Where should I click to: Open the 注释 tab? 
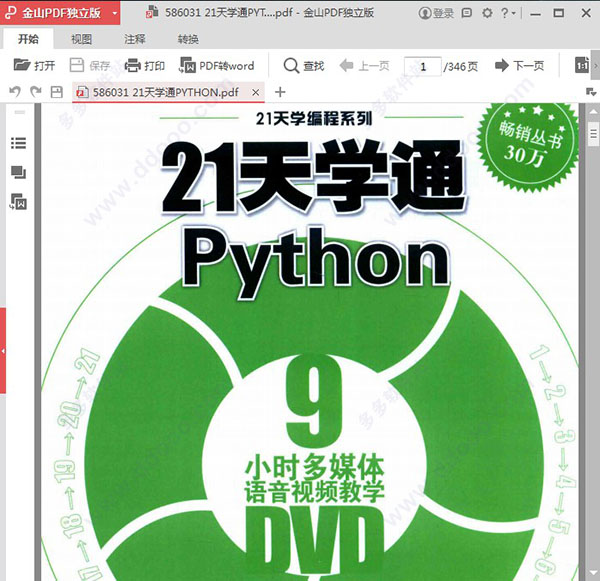pyautogui.click(x=135, y=39)
